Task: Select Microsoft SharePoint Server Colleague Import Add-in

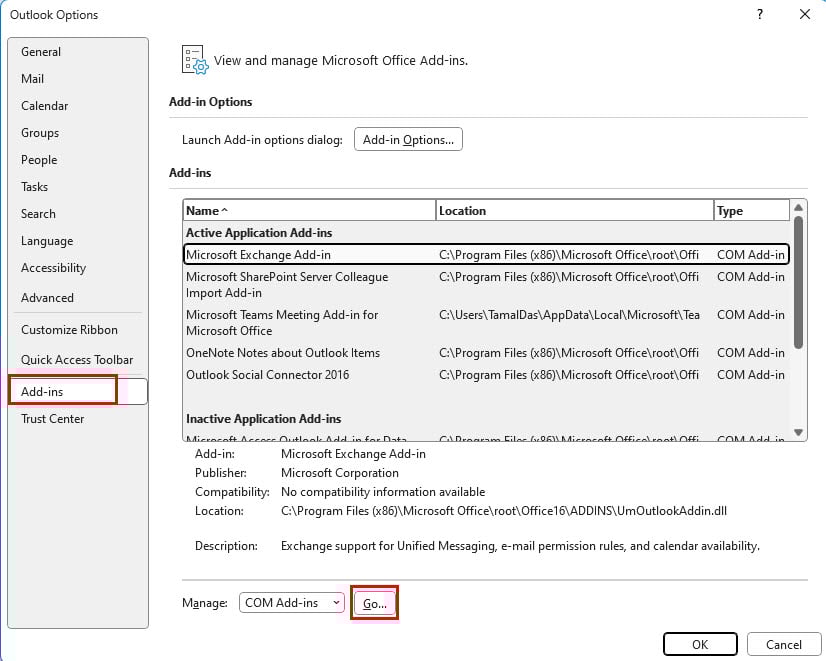Action: 486,284
